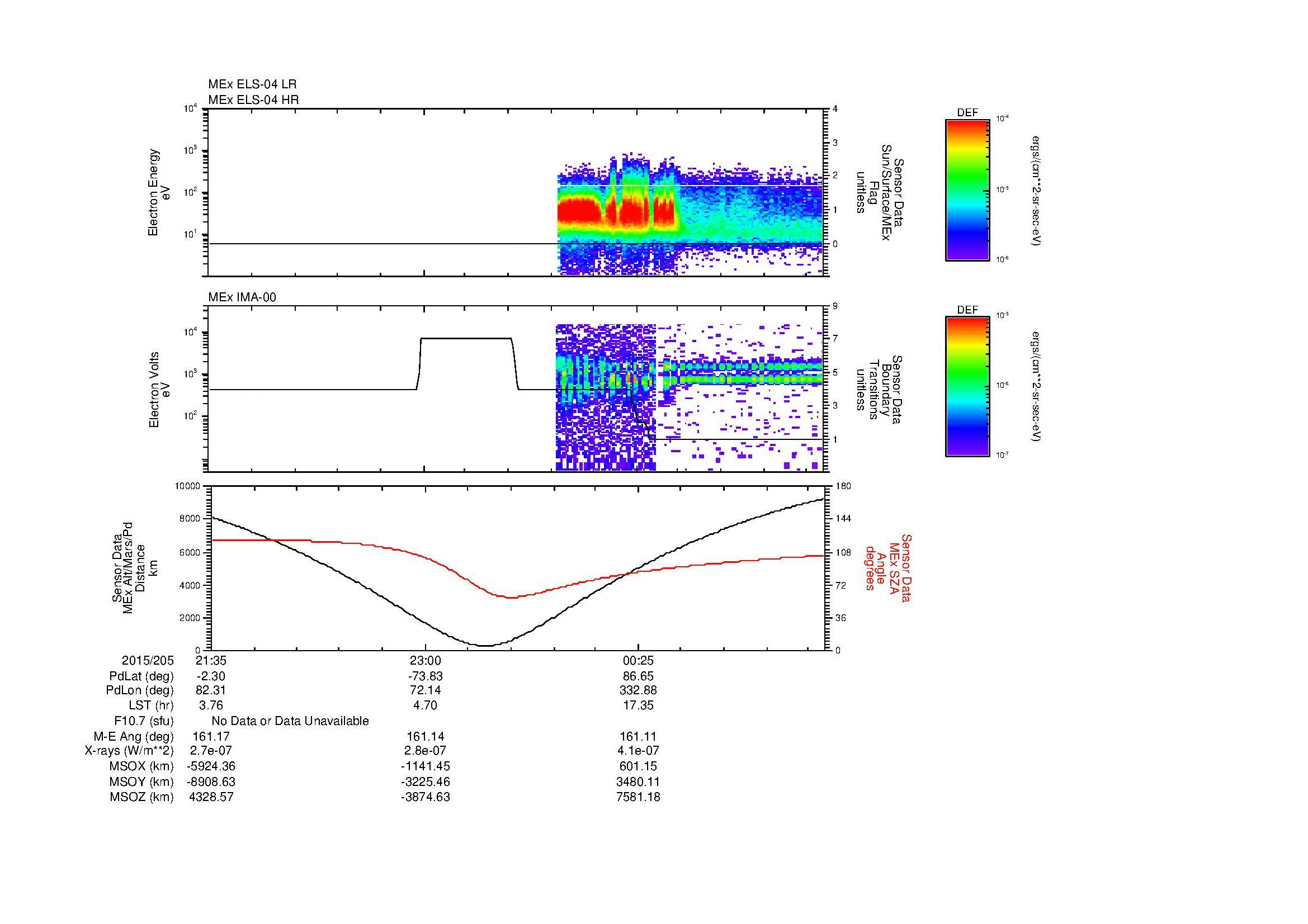Click the 'MEx ELS-04 HR' title text
This screenshot has height=924, width=1308.
[x=253, y=99]
